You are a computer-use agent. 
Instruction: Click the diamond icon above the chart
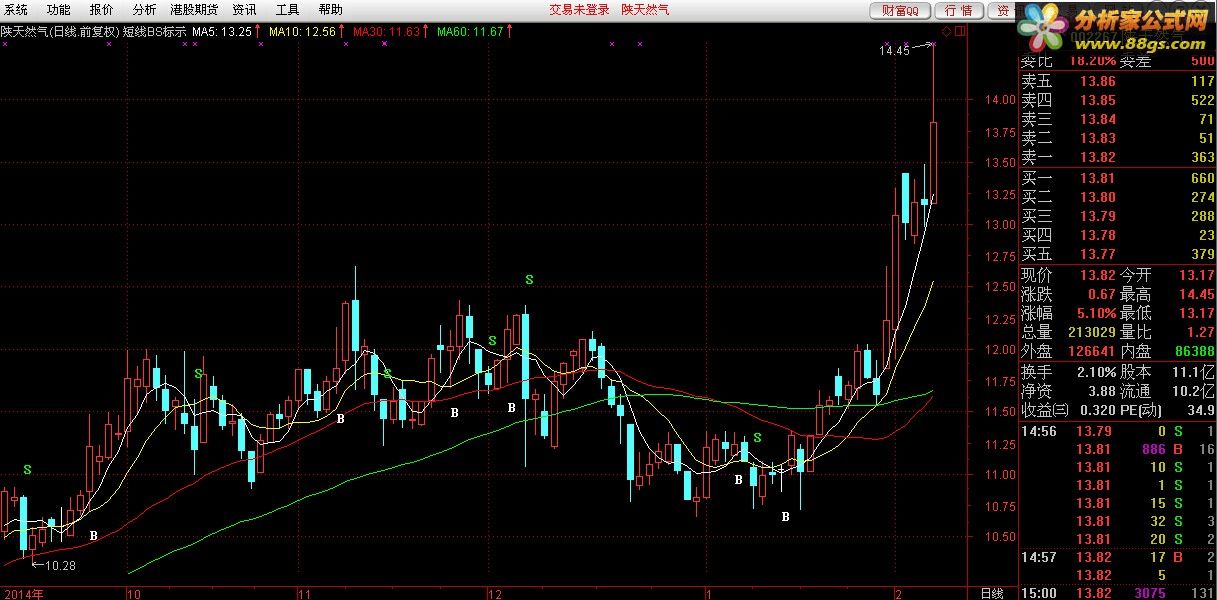tap(947, 31)
